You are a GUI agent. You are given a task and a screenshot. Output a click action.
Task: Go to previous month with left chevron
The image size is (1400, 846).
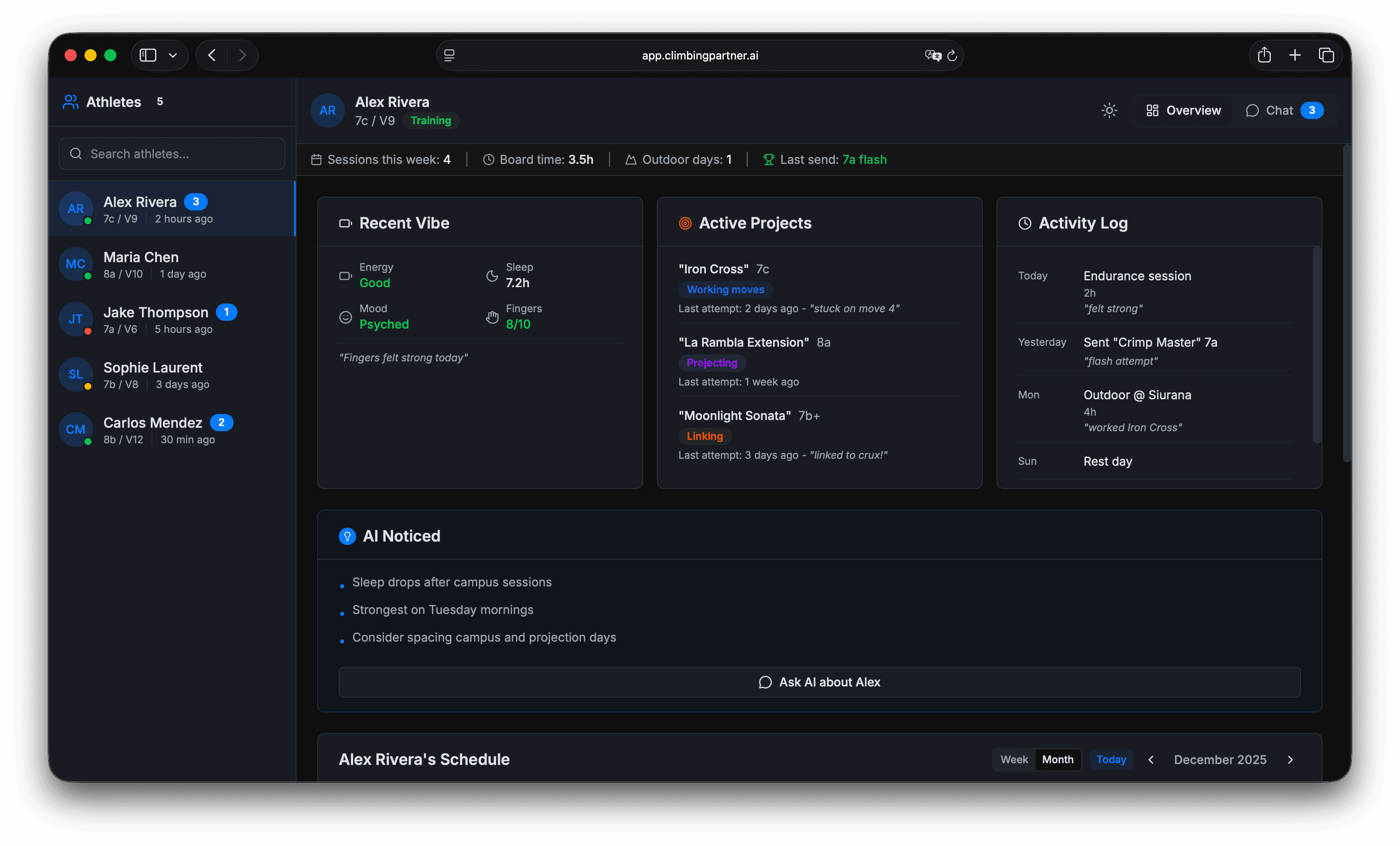point(1151,759)
